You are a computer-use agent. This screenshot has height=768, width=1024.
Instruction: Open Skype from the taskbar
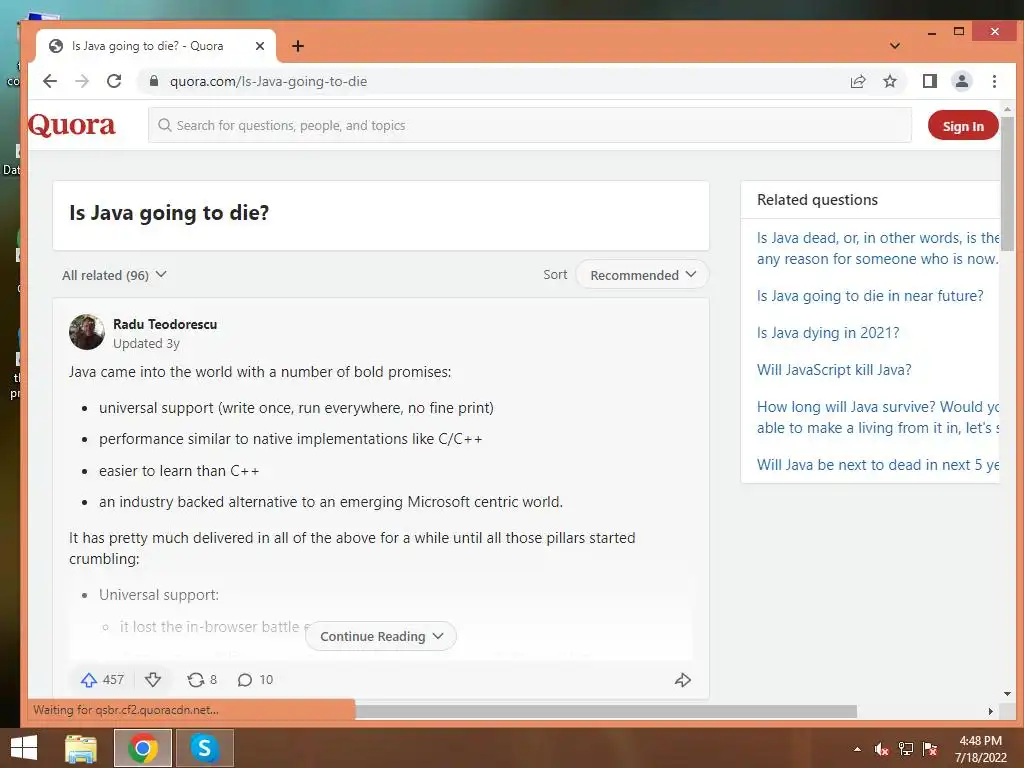[204, 748]
